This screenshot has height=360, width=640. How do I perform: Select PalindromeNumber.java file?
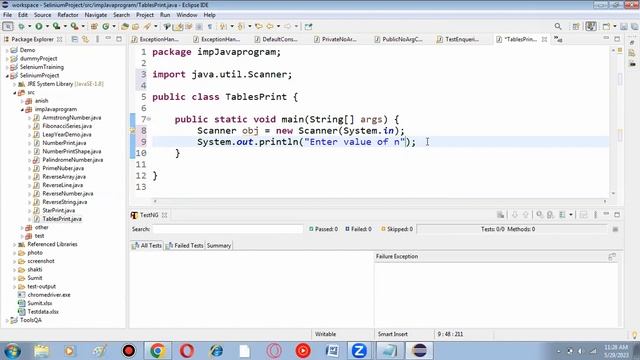[72, 160]
